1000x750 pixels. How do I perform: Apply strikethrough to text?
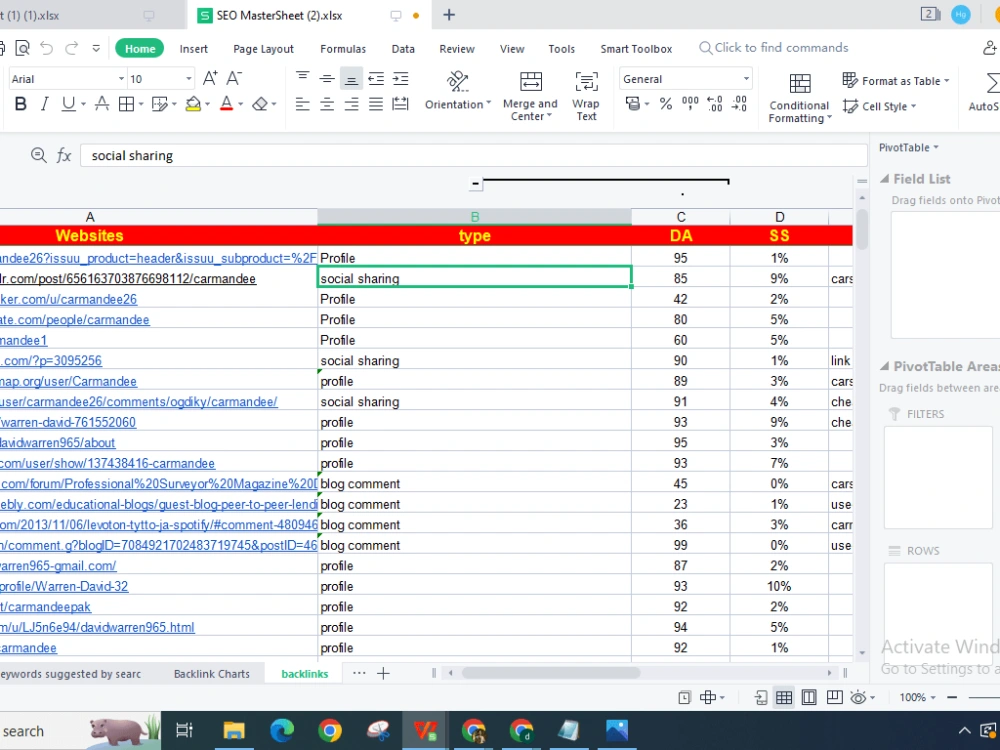point(101,104)
